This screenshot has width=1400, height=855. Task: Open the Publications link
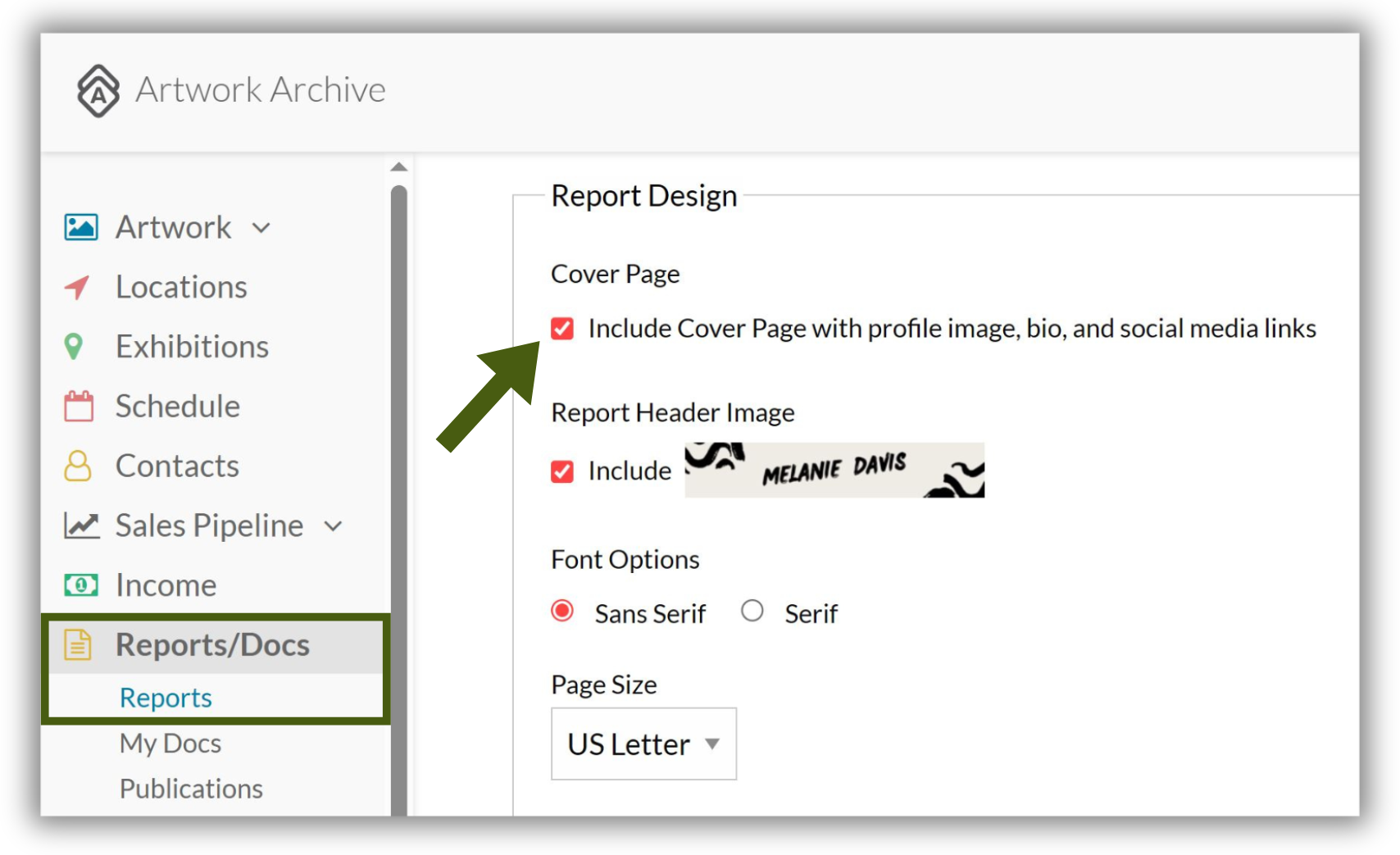(191, 788)
